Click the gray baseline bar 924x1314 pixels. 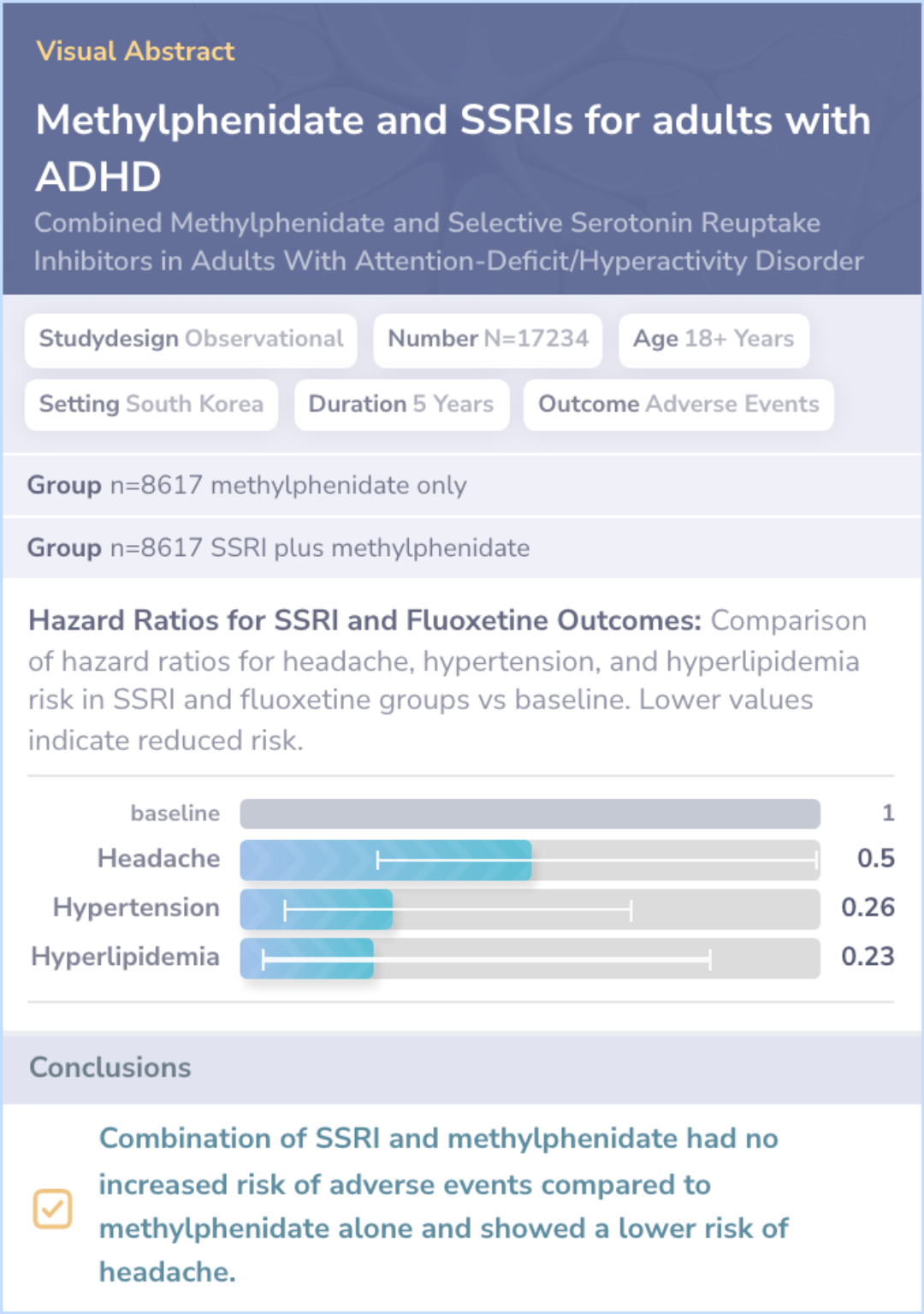click(530, 814)
